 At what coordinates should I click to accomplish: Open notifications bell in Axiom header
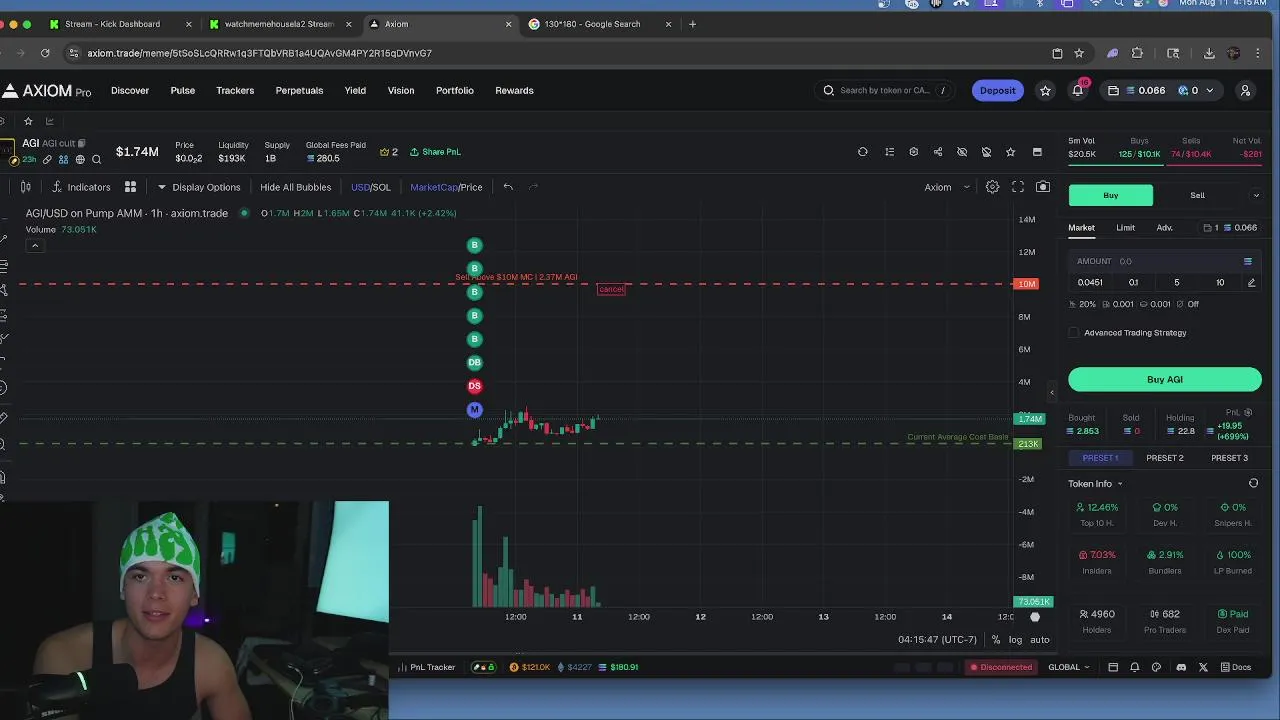(1078, 90)
